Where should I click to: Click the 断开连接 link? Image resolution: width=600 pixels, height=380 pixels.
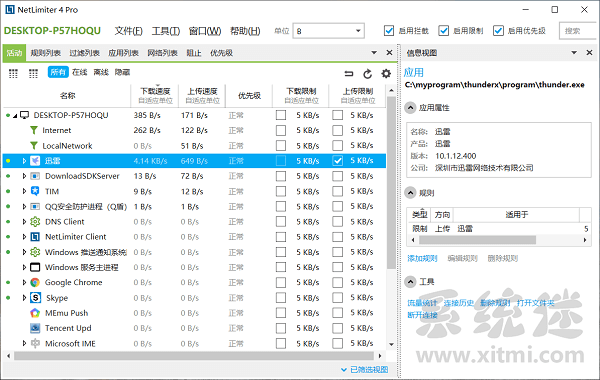point(422,315)
